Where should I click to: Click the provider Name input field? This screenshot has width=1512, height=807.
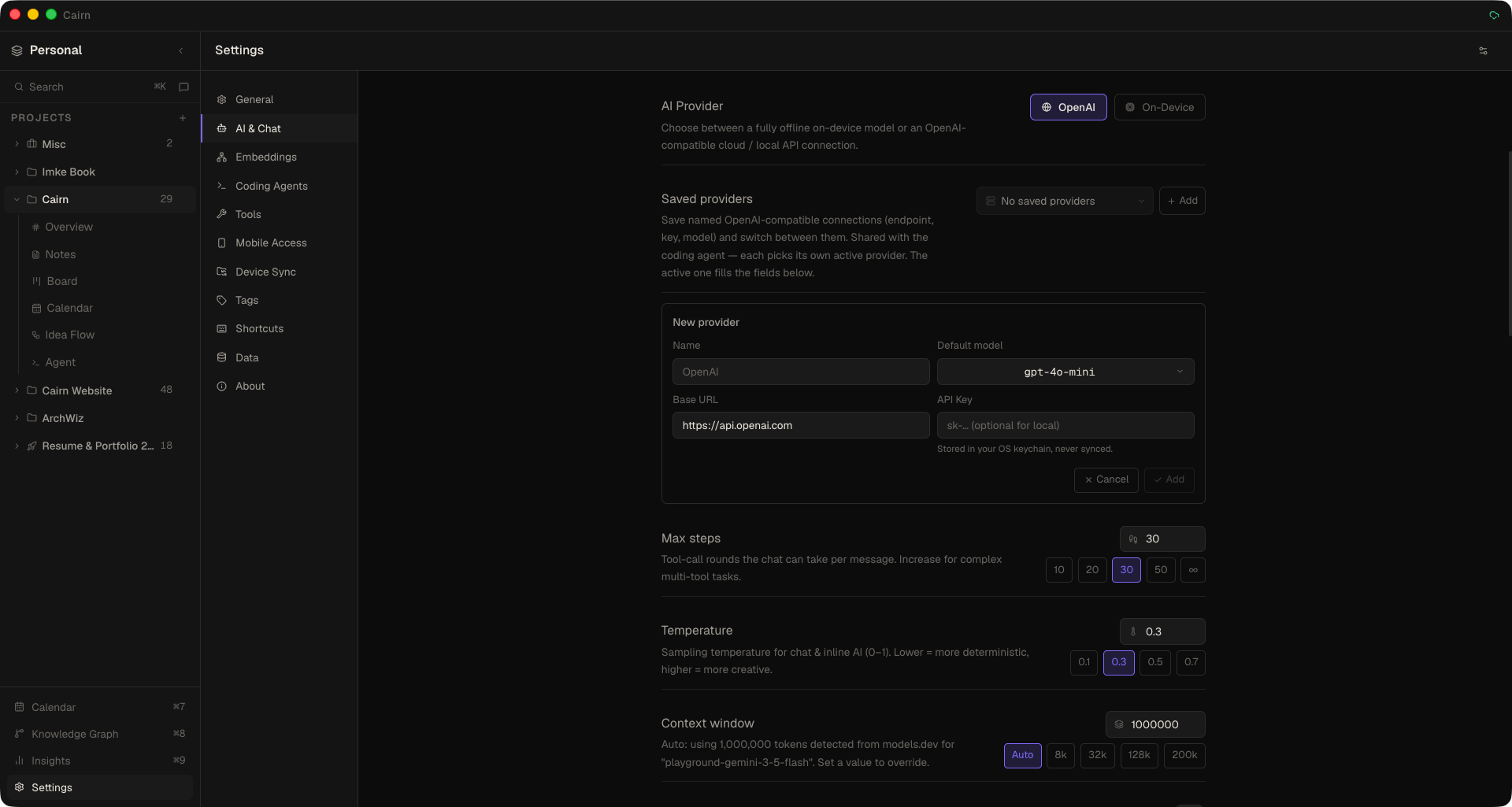coord(801,372)
